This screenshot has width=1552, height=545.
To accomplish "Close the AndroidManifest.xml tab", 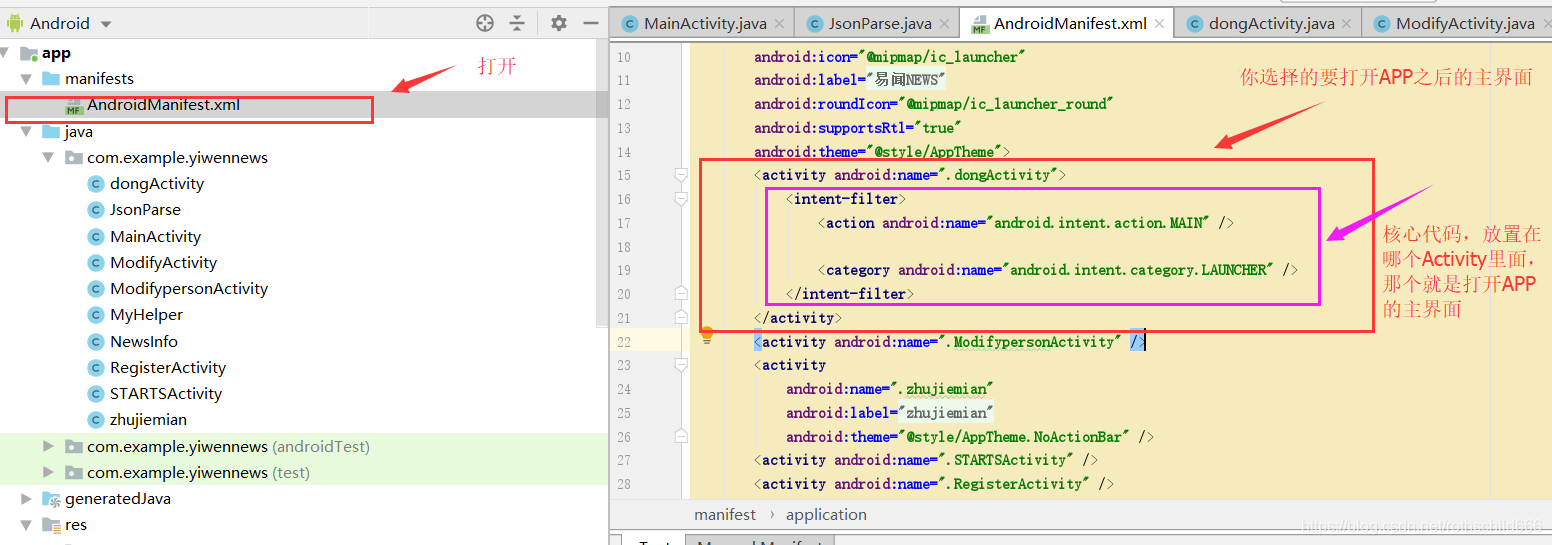I will coord(1159,24).
